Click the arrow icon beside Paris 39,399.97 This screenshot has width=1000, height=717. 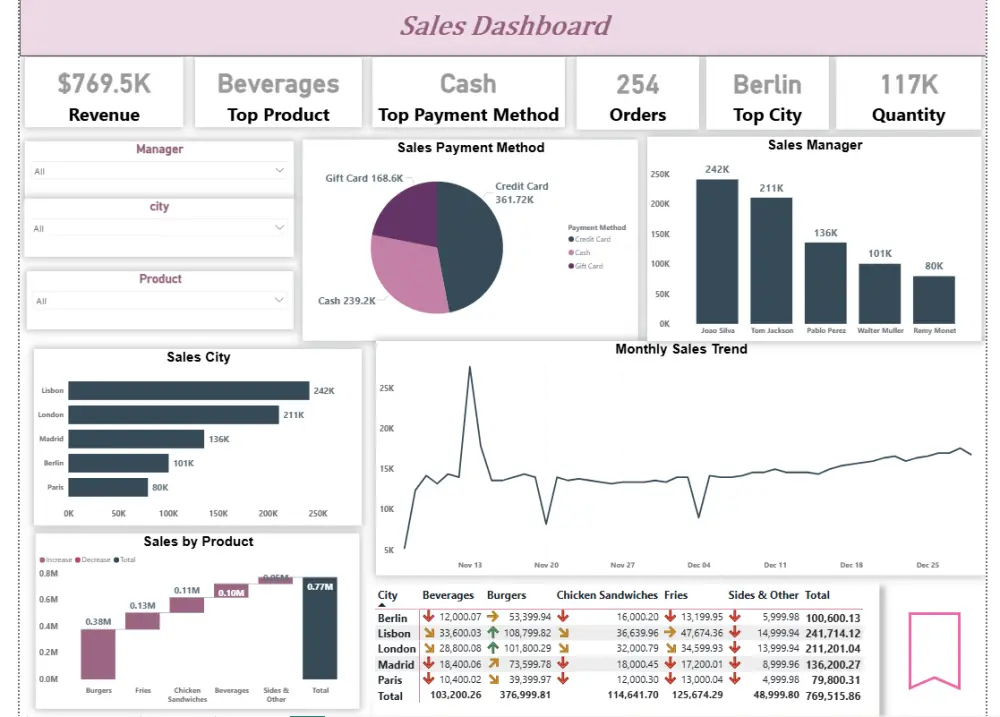pyautogui.click(x=493, y=679)
